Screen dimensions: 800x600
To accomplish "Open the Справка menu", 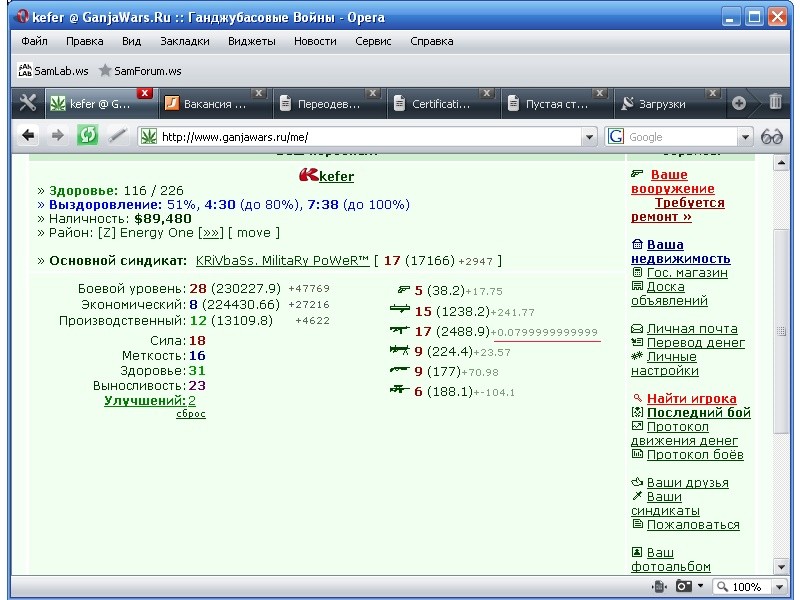I will [432, 41].
